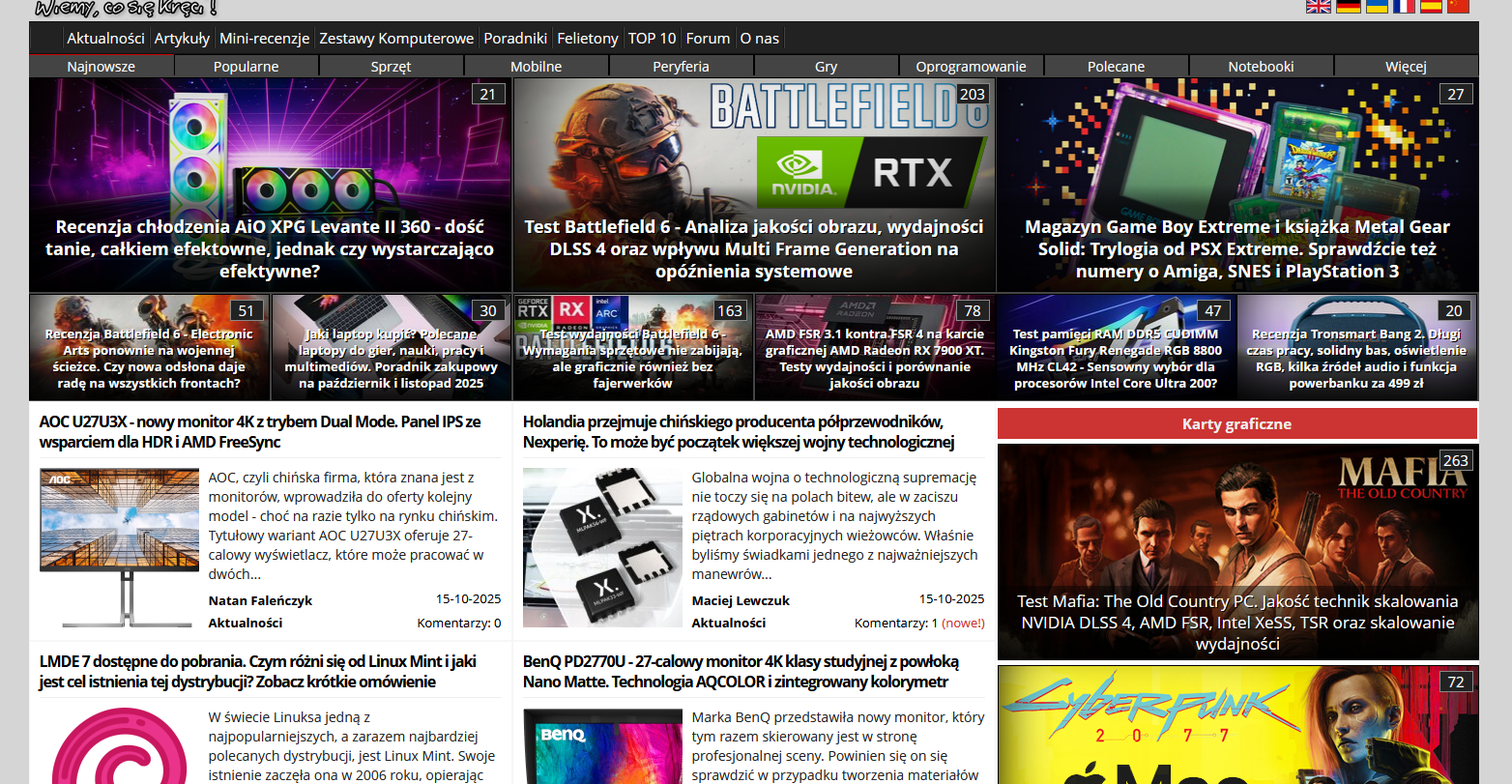Choose the French flag icon
The height and width of the screenshot is (784, 1512).
tap(1403, 6)
